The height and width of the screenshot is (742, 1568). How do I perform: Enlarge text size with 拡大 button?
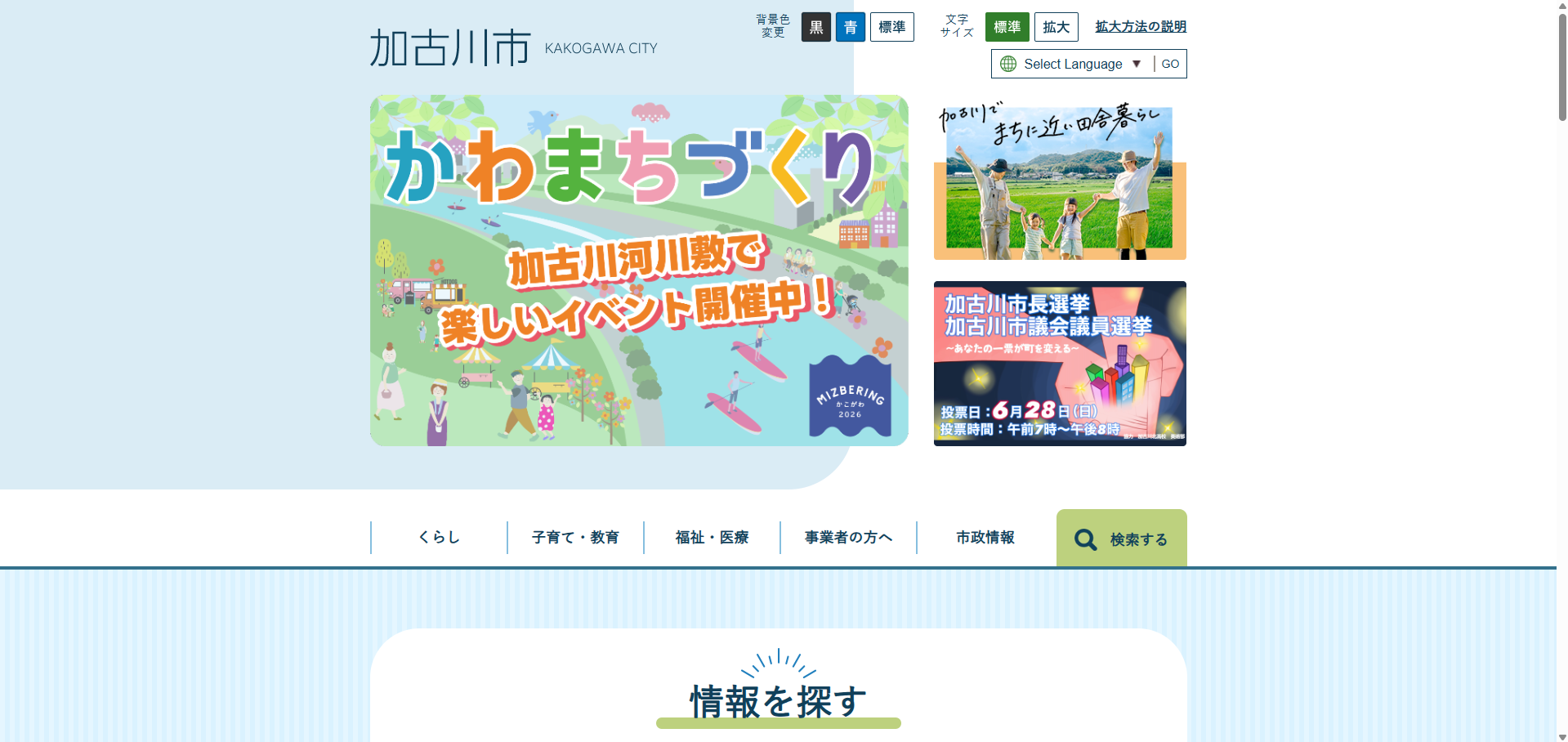click(x=1057, y=27)
